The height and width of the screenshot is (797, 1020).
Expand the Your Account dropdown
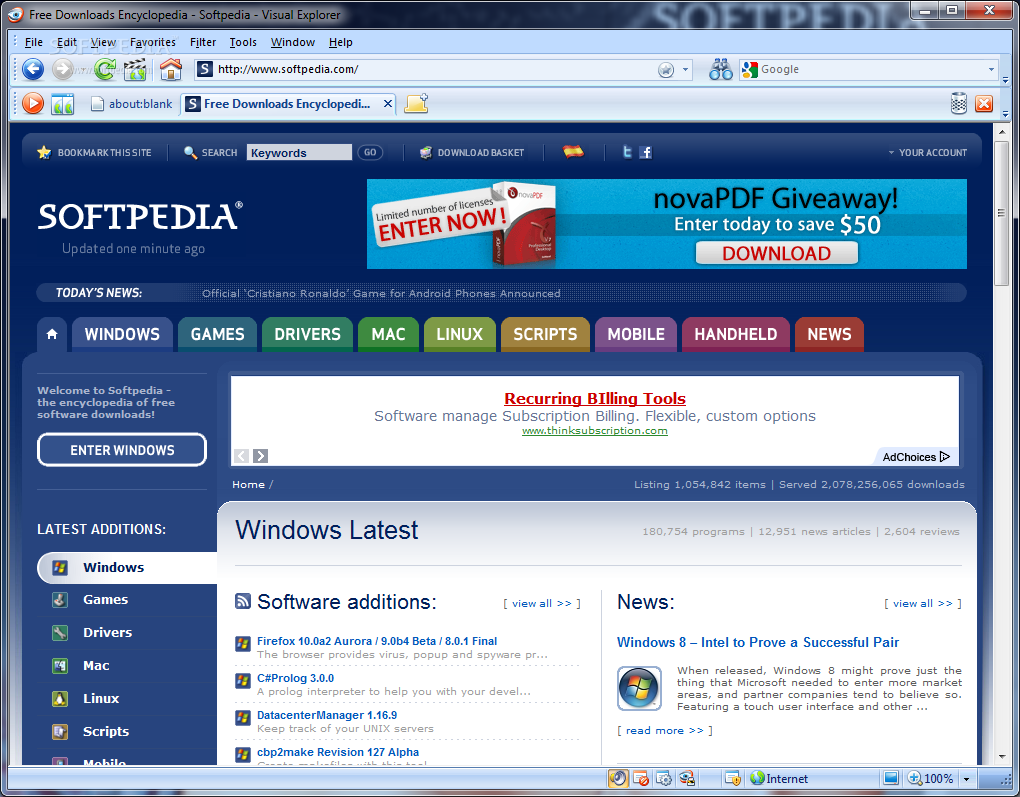(927, 152)
